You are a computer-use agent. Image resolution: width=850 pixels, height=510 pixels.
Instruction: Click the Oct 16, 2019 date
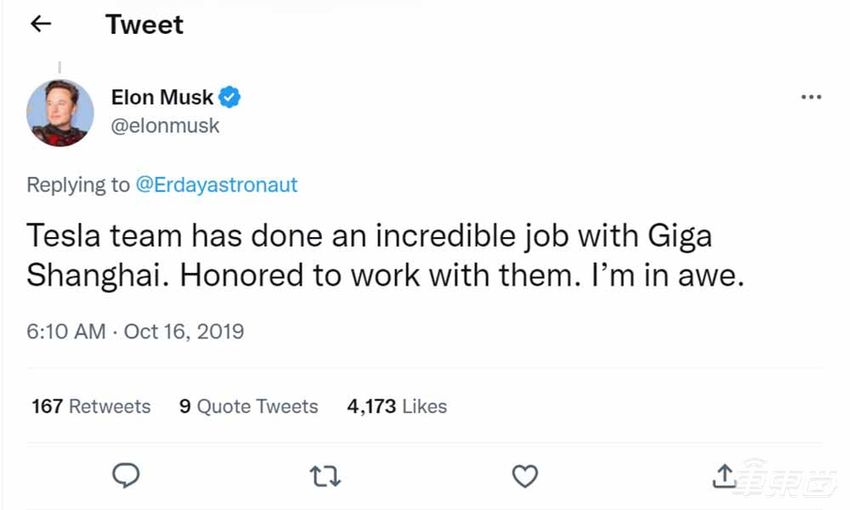(184, 331)
